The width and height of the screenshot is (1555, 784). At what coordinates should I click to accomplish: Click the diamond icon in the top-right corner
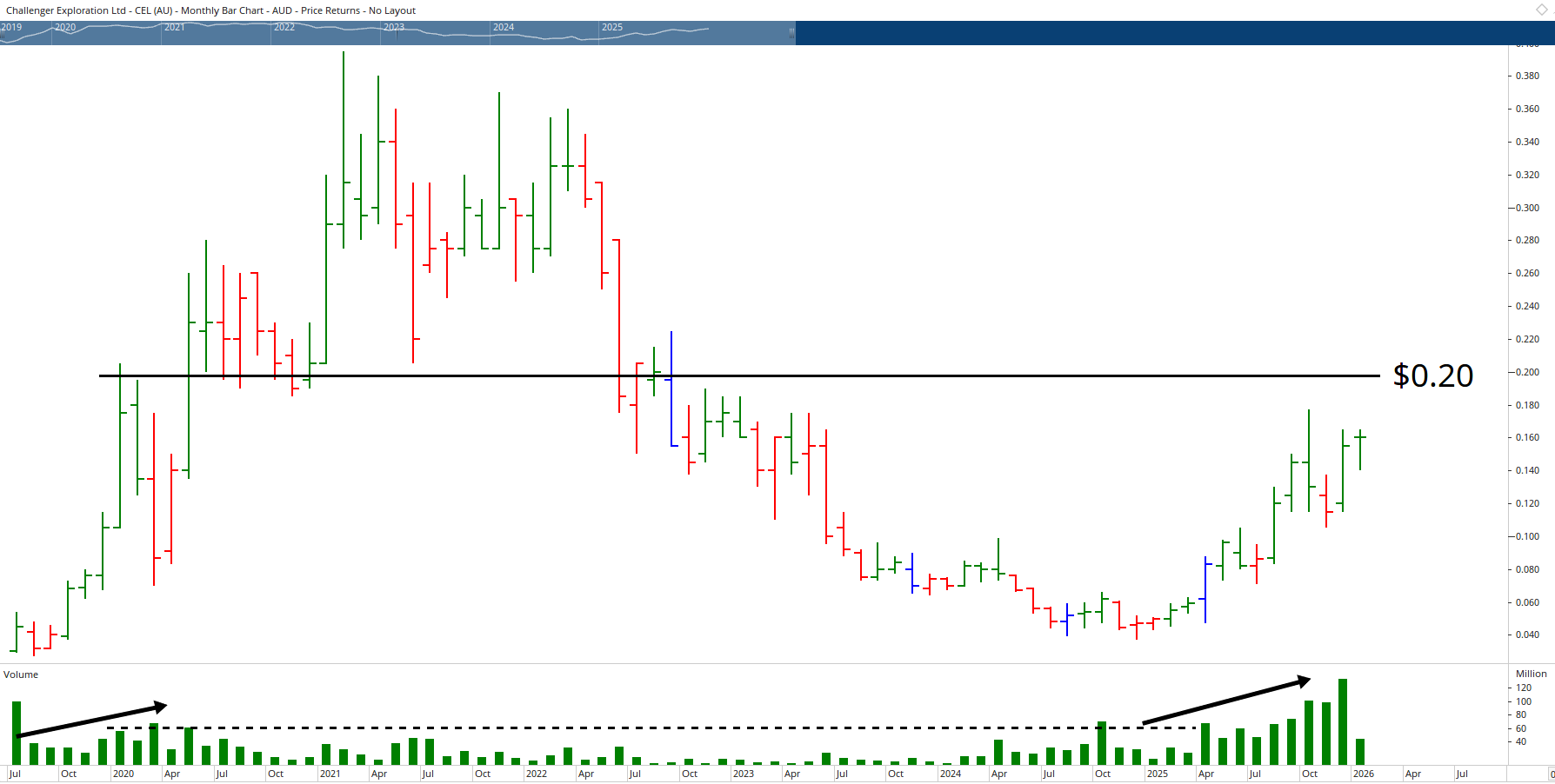click(1541, 10)
